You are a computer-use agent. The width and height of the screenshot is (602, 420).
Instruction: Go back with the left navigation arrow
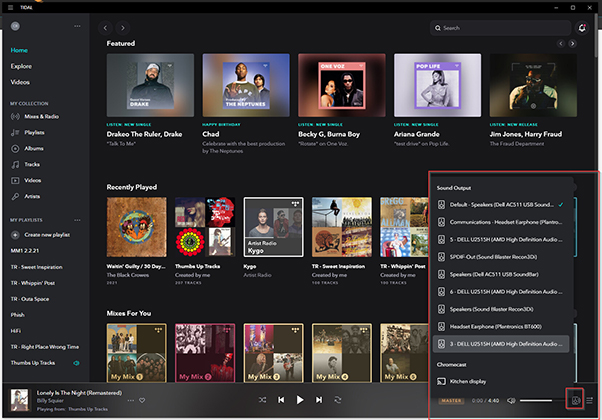pyautogui.click(x=105, y=28)
